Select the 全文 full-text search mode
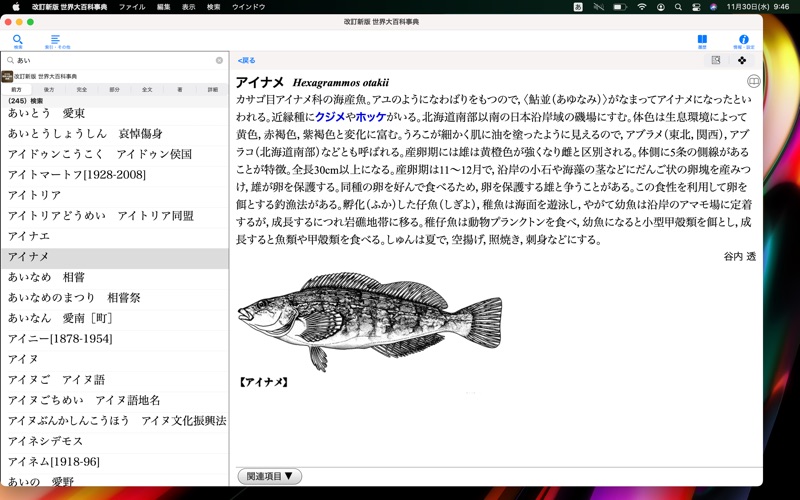Viewport: 800px width, 500px height. [147, 90]
